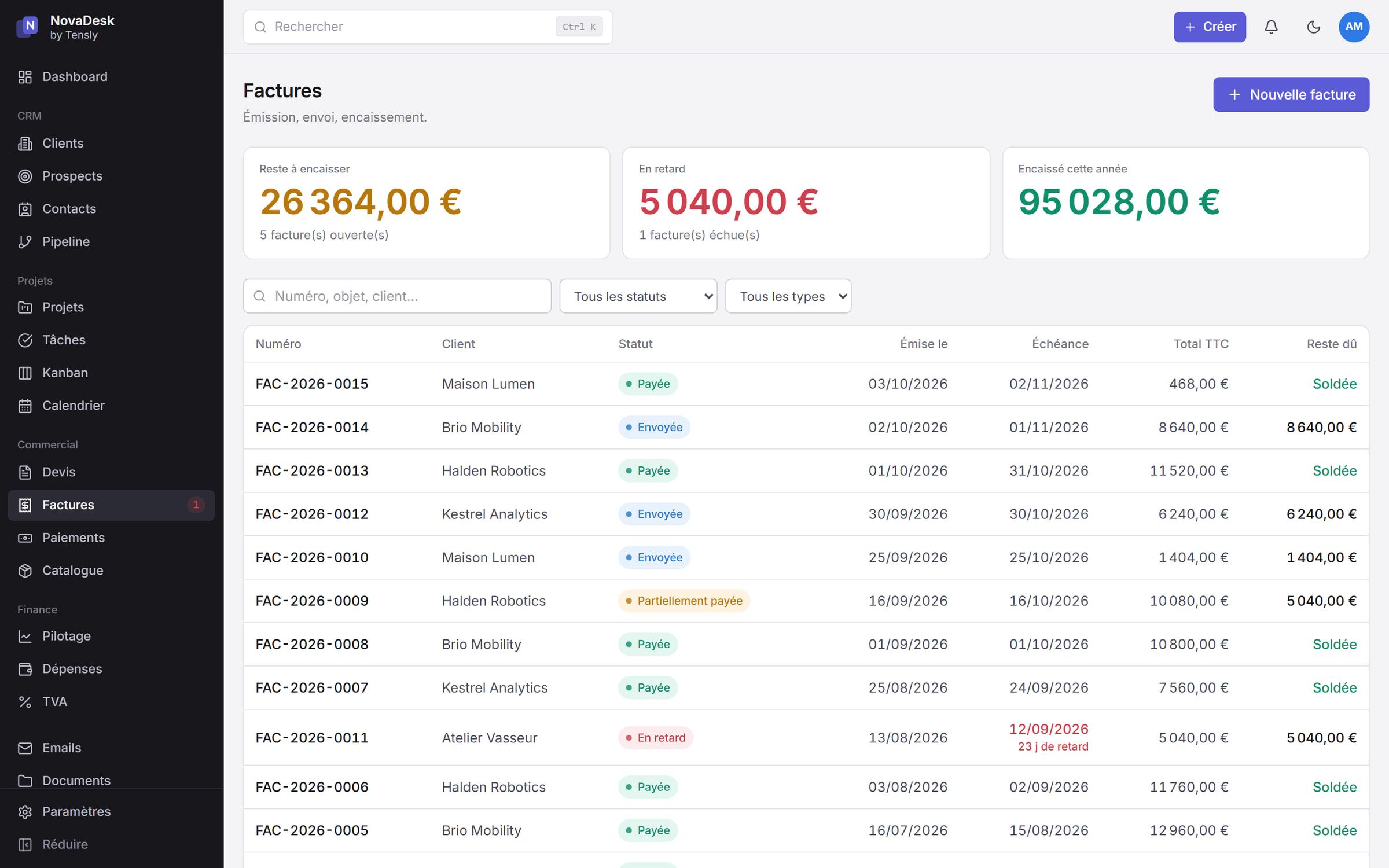This screenshot has width=1389, height=868.
Task: Click the NovaDesk logo icon
Action: point(27,27)
